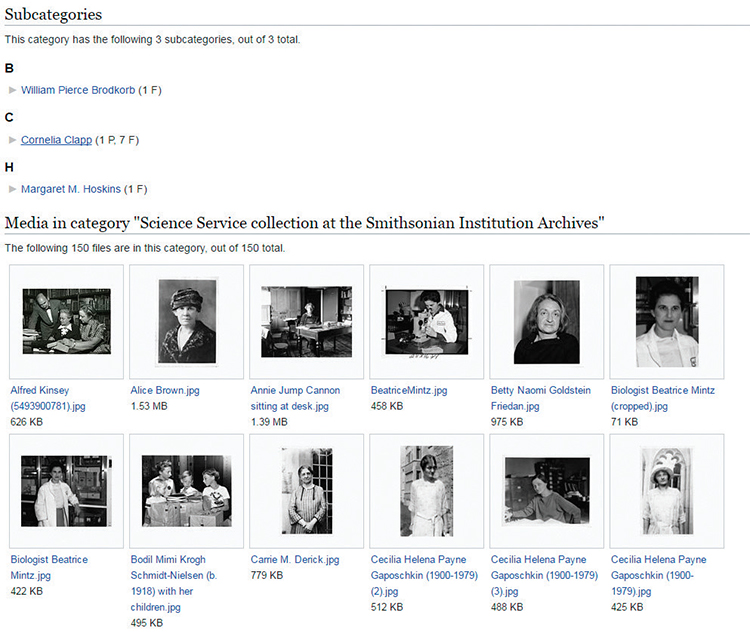Select the text '3 subcategories, out of 3 total'
Viewport: 750px width, 634px height.
[227, 40]
